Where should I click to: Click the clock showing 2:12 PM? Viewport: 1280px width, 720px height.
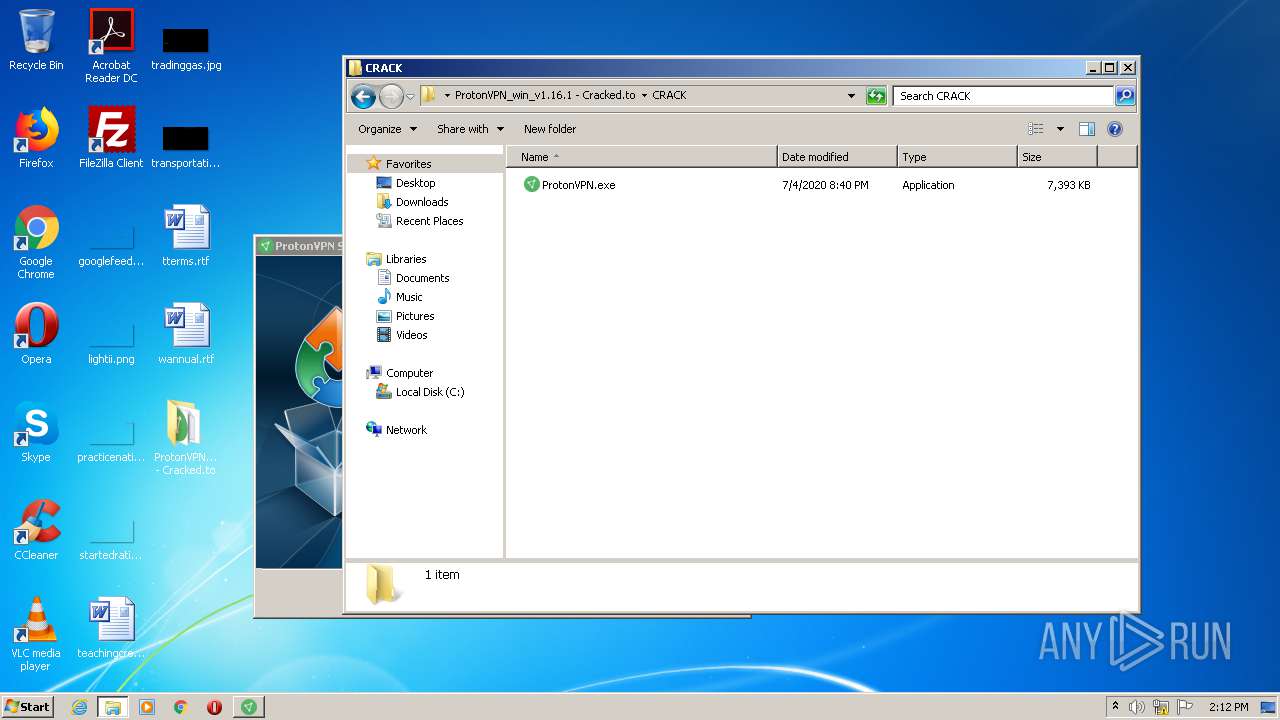coord(1228,707)
